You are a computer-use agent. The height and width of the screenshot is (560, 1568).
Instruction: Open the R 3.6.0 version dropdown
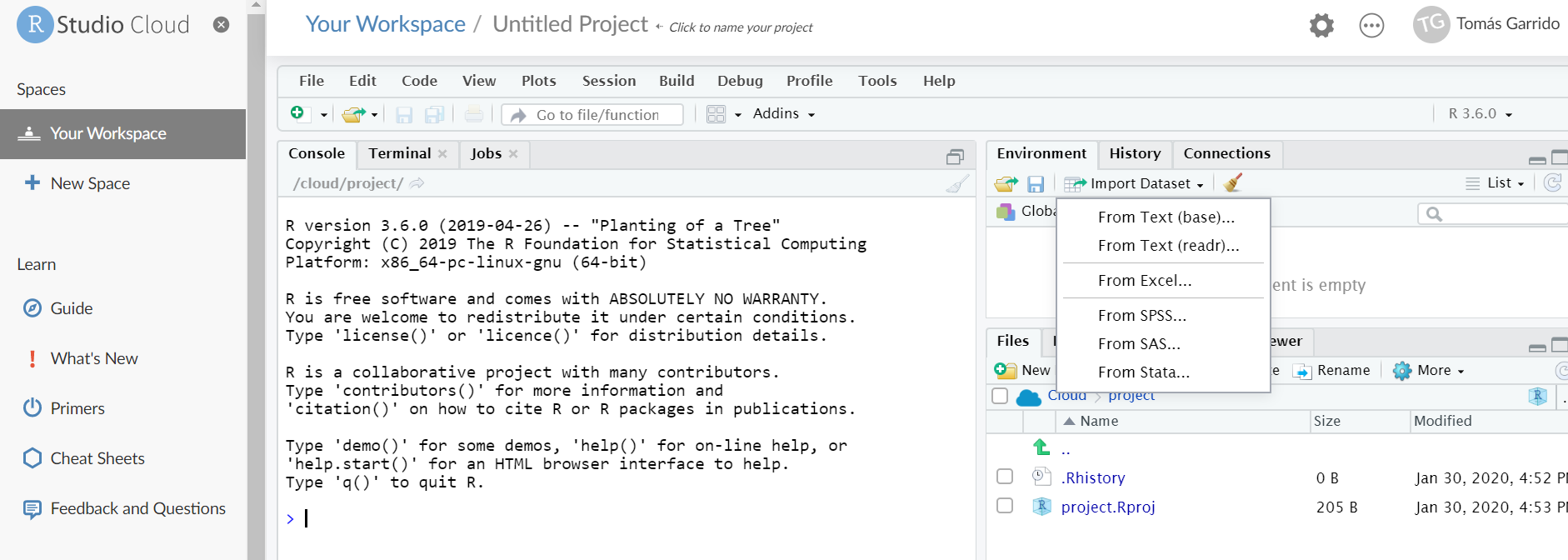click(x=1481, y=113)
